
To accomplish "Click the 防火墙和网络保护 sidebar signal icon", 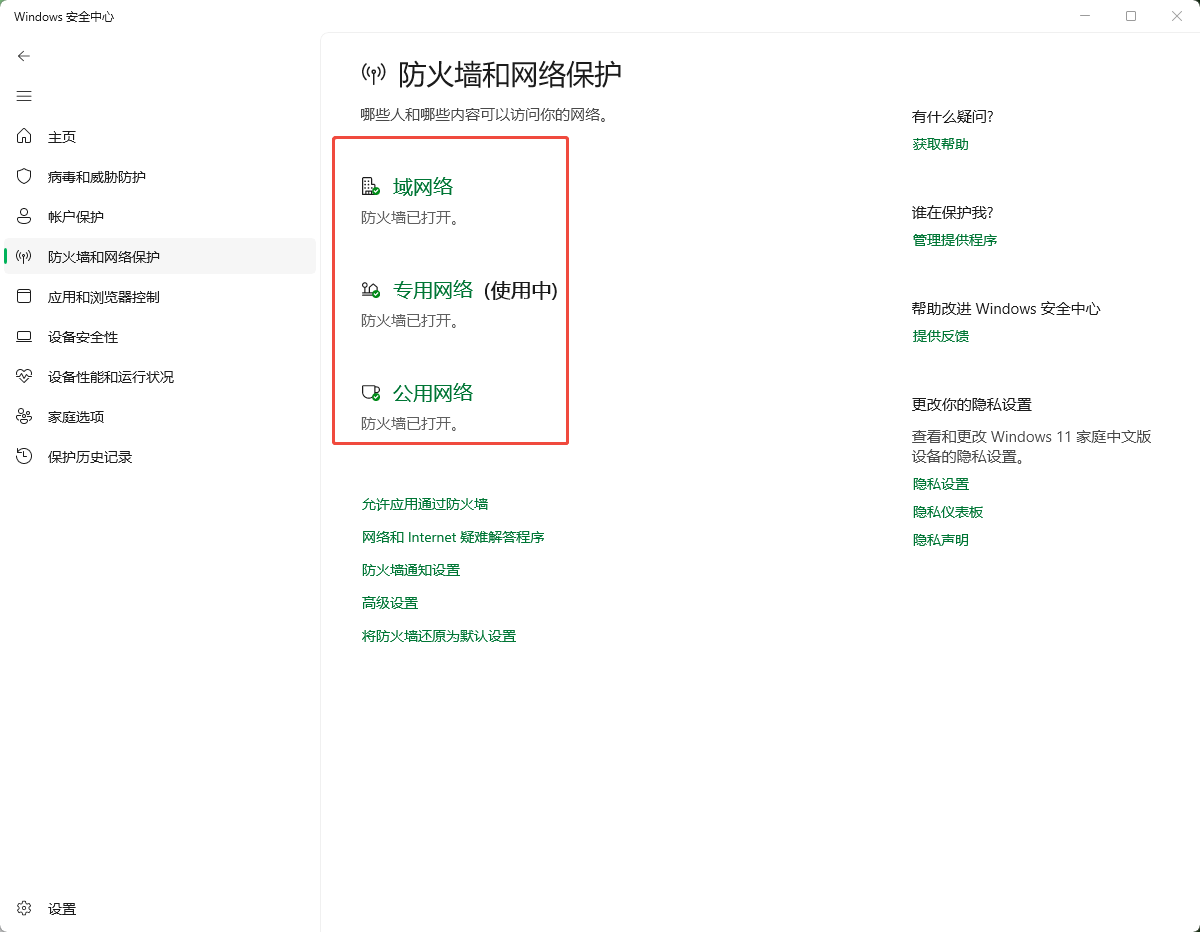I will click(25, 256).
